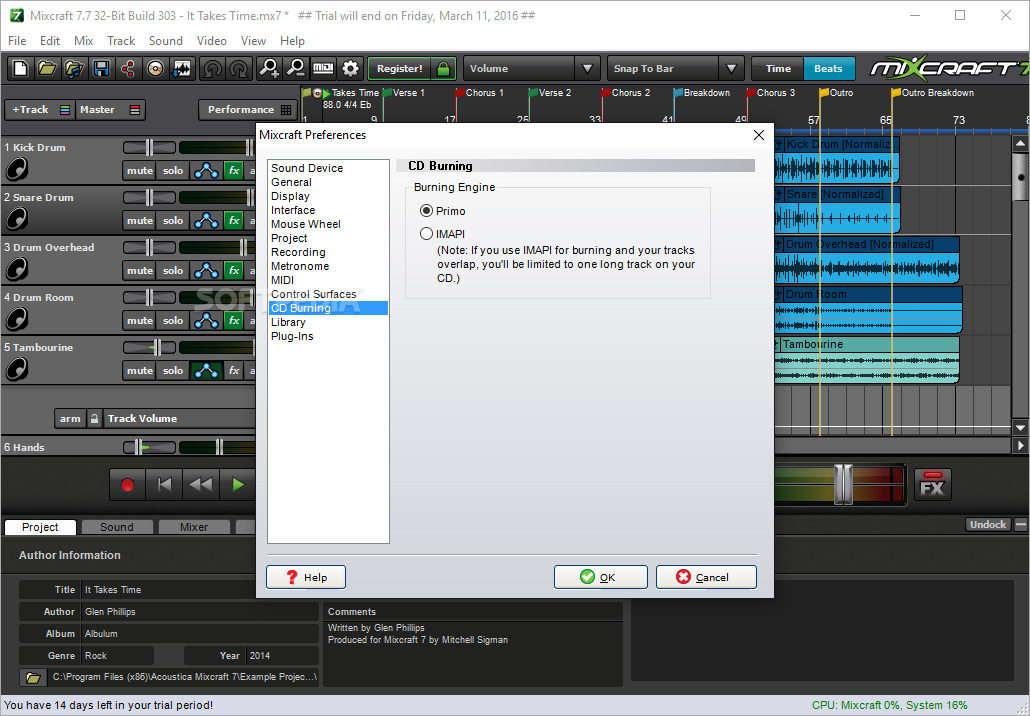This screenshot has width=1030, height=716.
Task: Click the mix down to audio file icon
Action: tap(182, 68)
